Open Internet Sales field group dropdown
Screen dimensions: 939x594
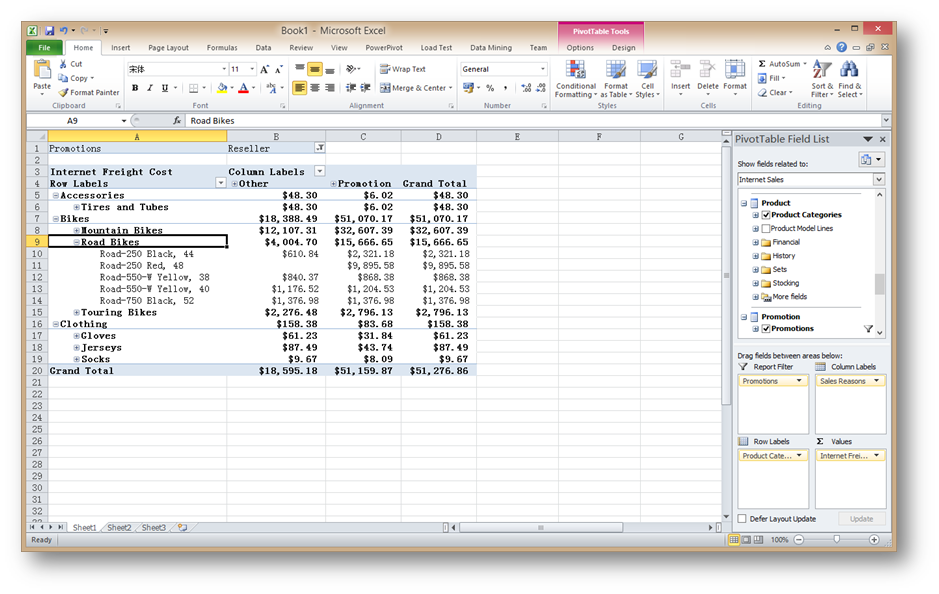879,180
